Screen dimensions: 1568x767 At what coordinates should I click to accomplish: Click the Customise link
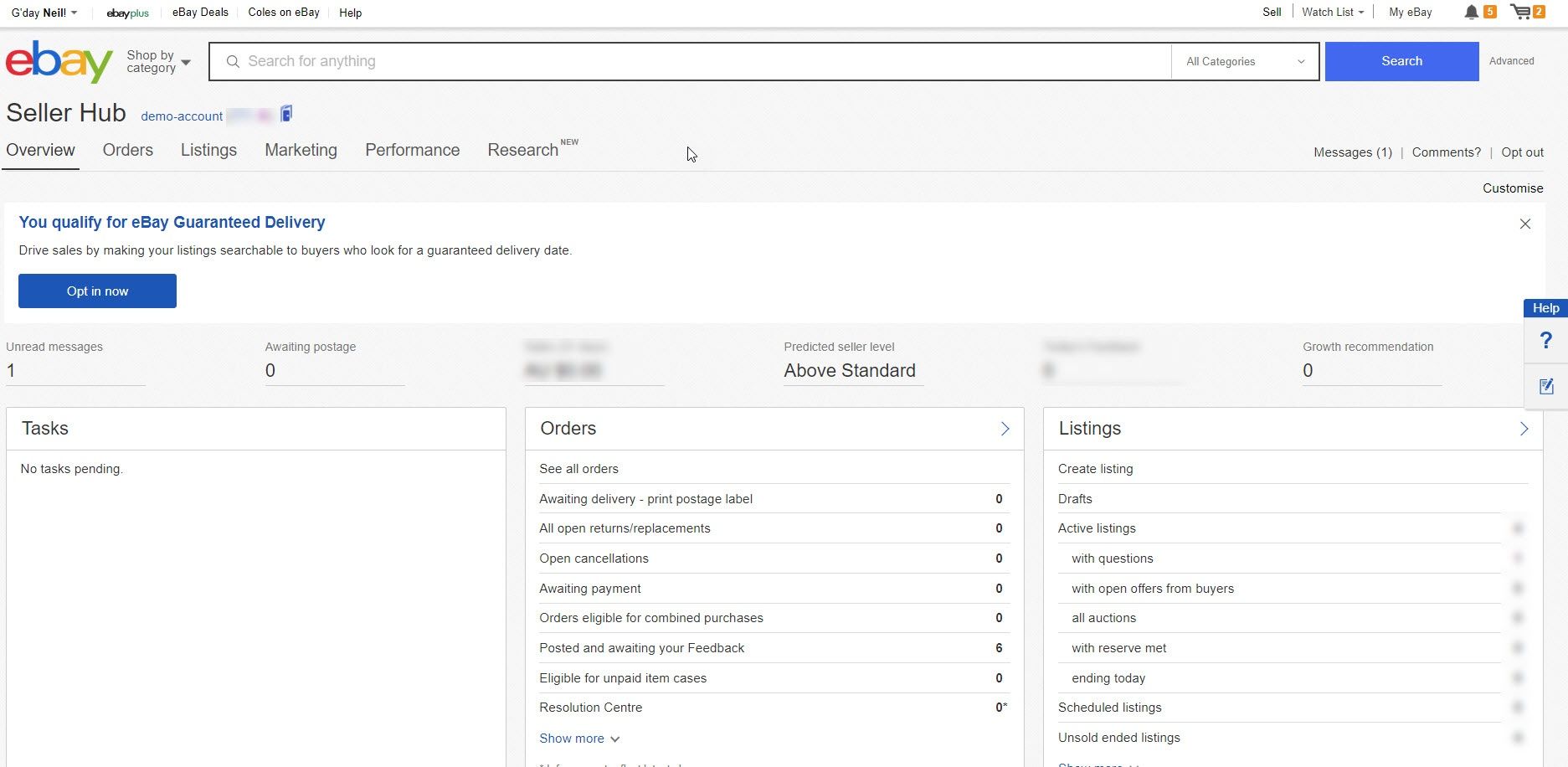[x=1512, y=188]
